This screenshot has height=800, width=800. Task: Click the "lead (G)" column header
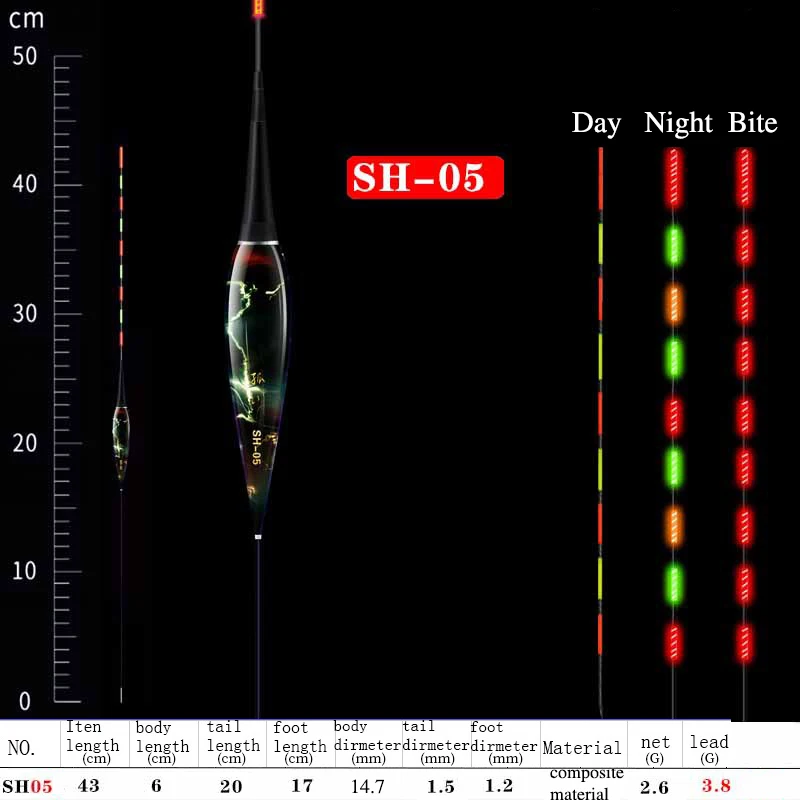click(709, 748)
